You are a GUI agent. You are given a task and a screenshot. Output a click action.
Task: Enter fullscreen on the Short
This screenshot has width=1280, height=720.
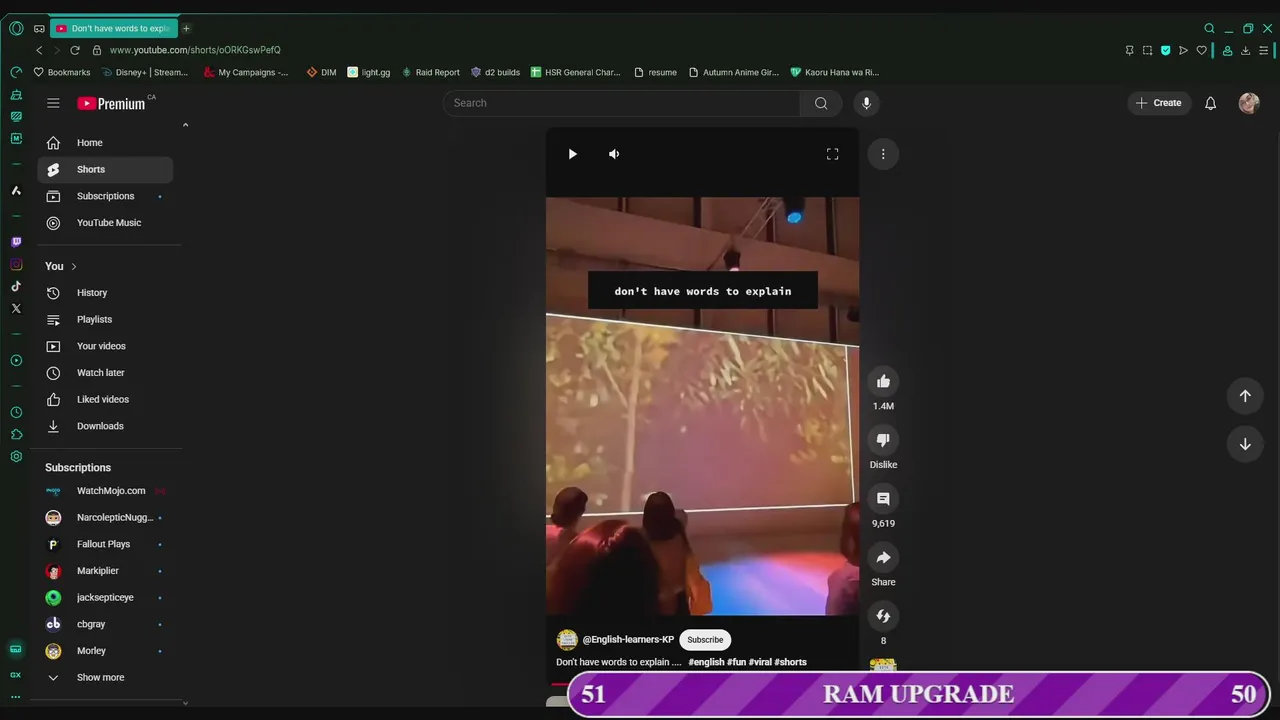point(832,154)
